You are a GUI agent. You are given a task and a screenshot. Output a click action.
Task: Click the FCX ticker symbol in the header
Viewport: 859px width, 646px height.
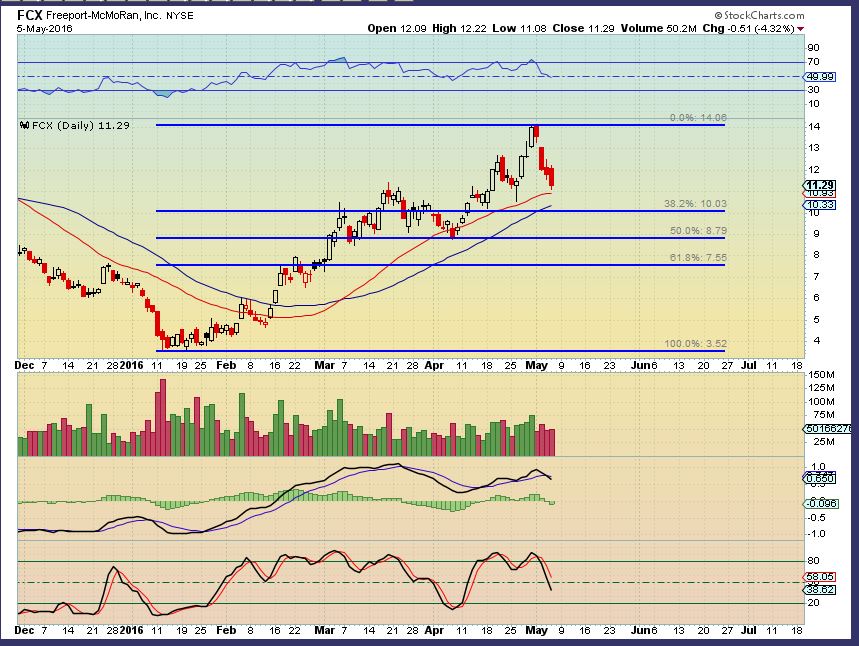[x=29, y=15]
